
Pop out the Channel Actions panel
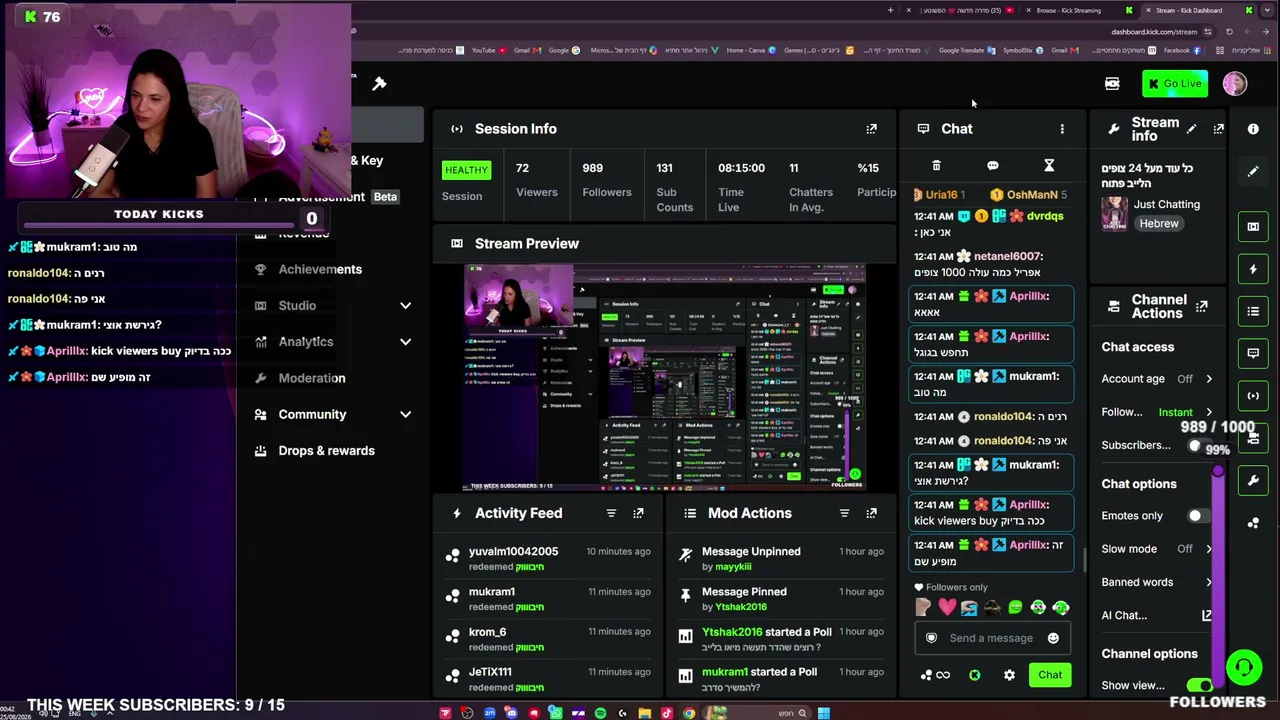pos(1201,306)
